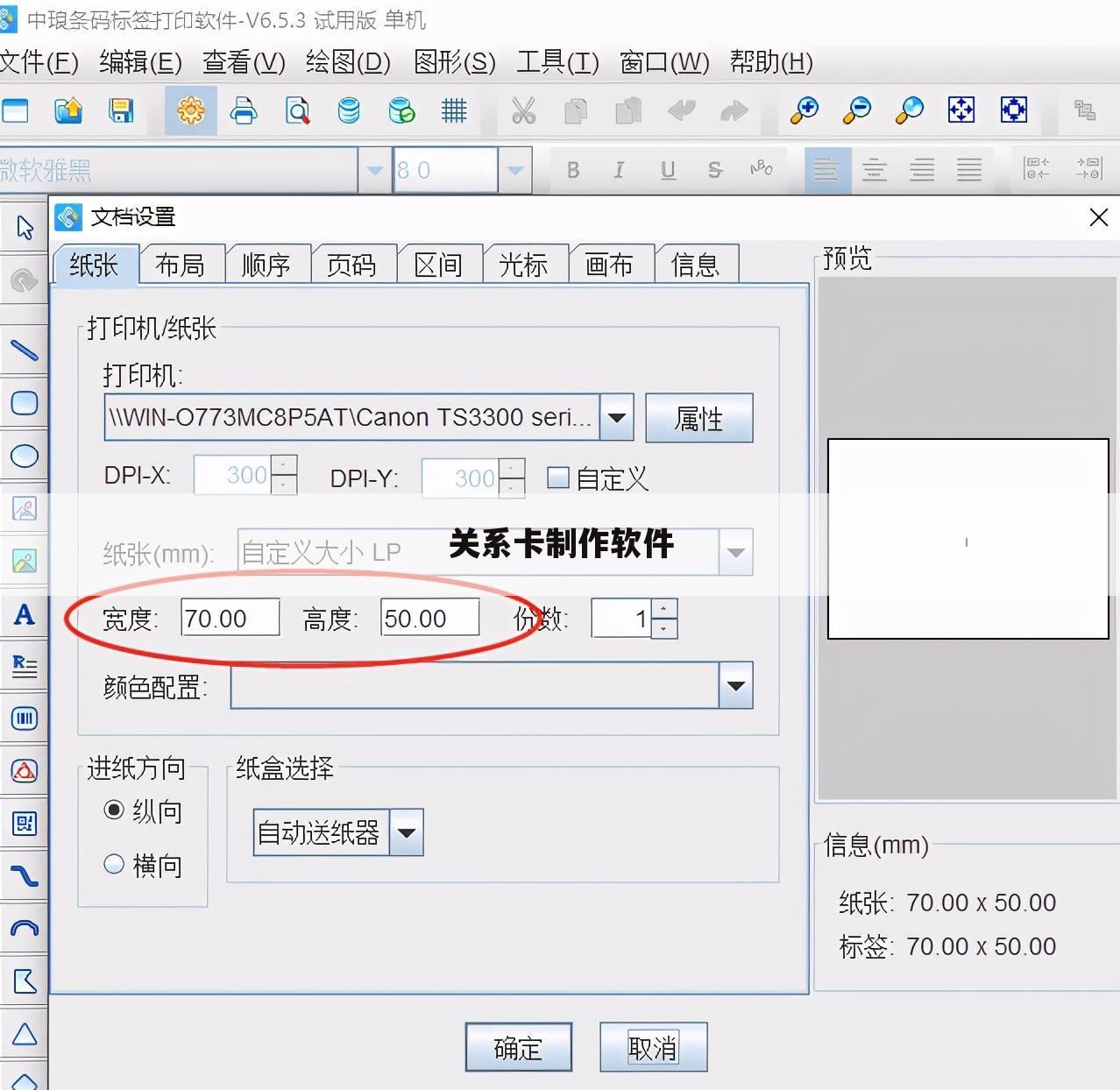Viewport: 1120px width, 1090px height.
Task: Open the 工具(T) menu
Action: tap(557, 62)
